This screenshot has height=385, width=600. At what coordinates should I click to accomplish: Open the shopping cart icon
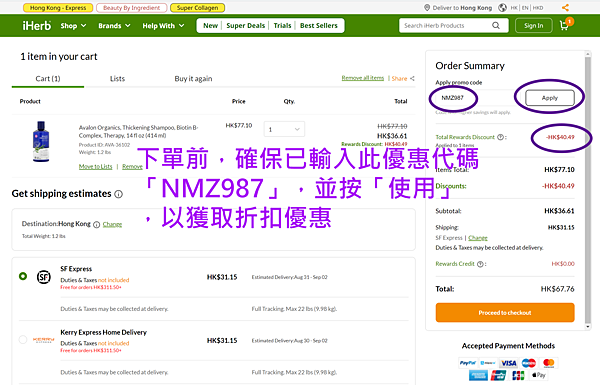coord(565,25)
